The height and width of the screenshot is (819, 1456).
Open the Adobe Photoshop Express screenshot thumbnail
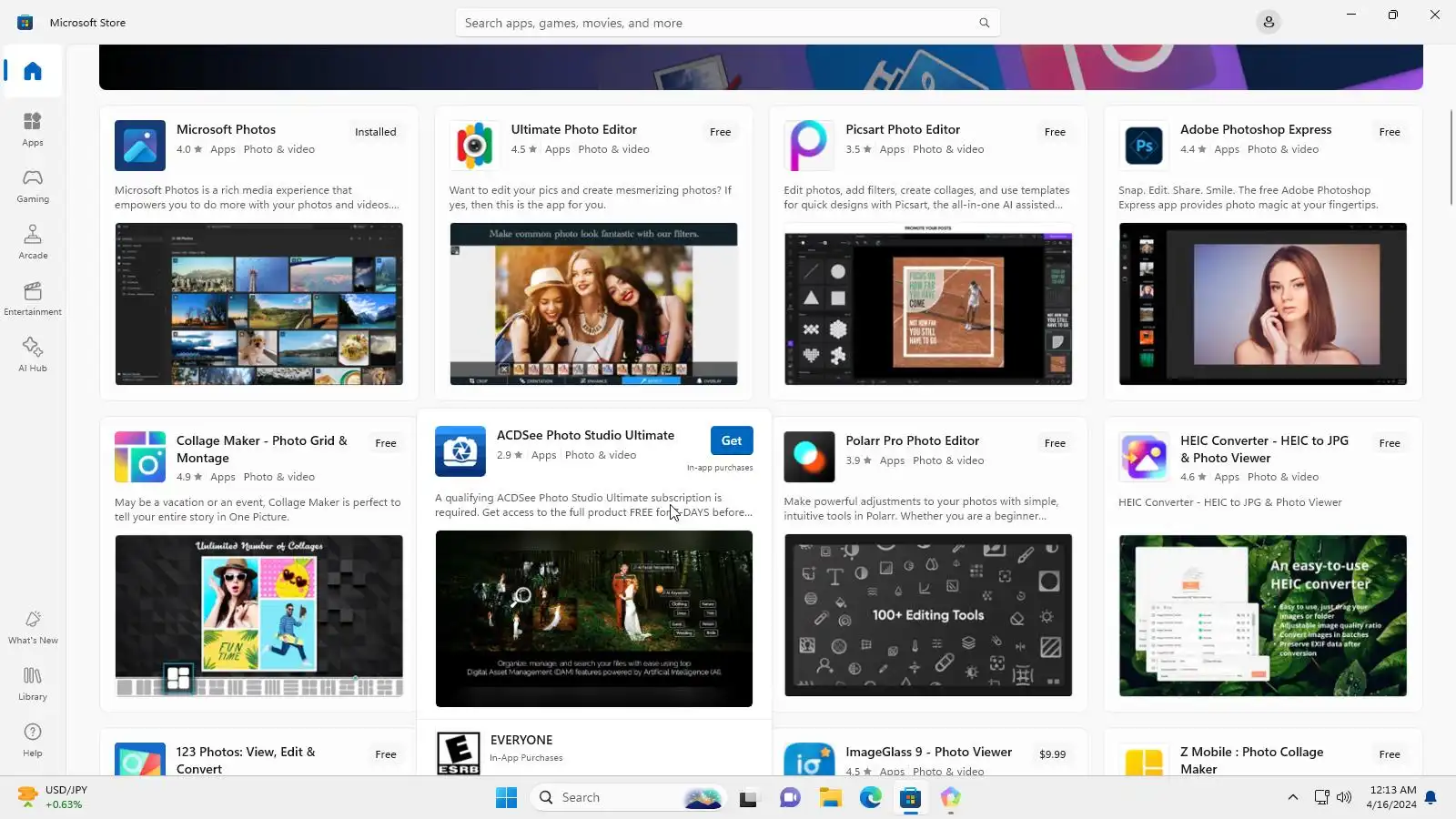(1263, 304)
